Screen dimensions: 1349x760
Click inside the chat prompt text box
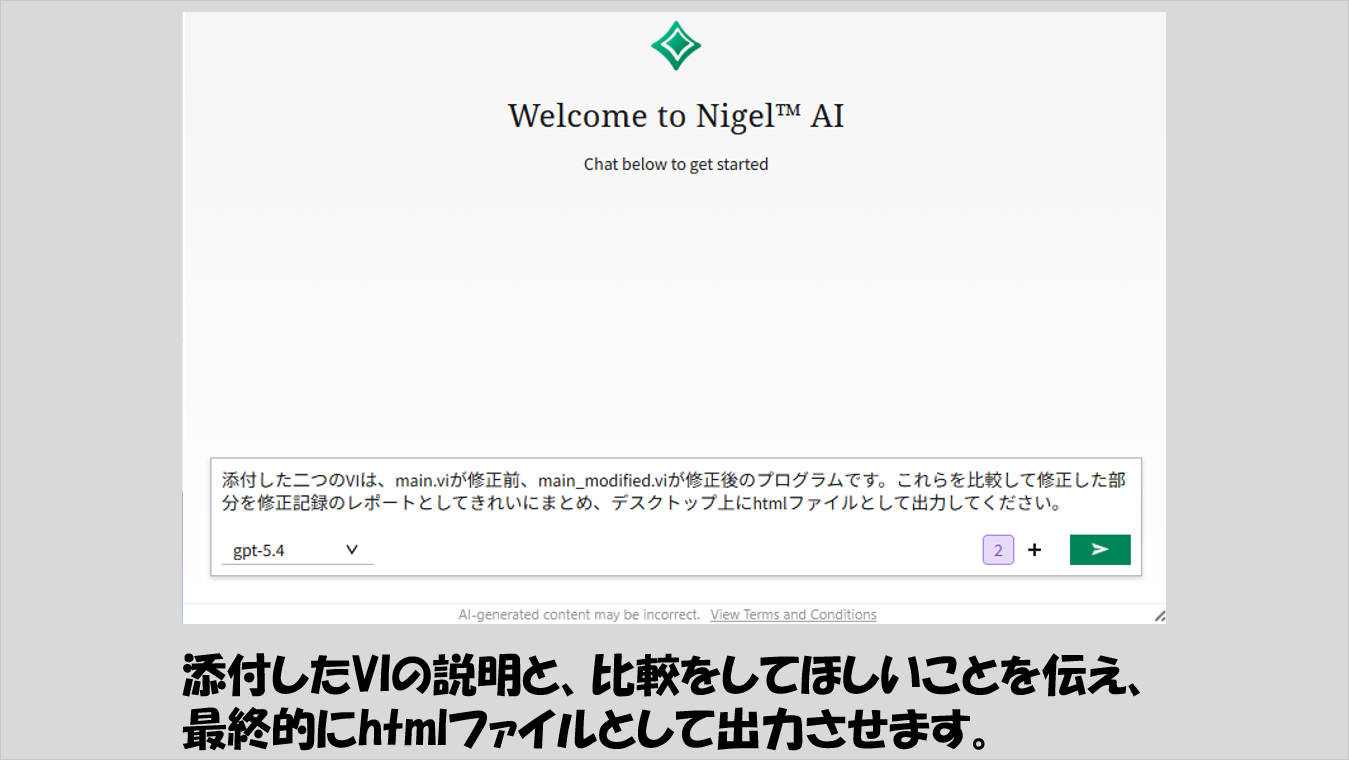675,492
